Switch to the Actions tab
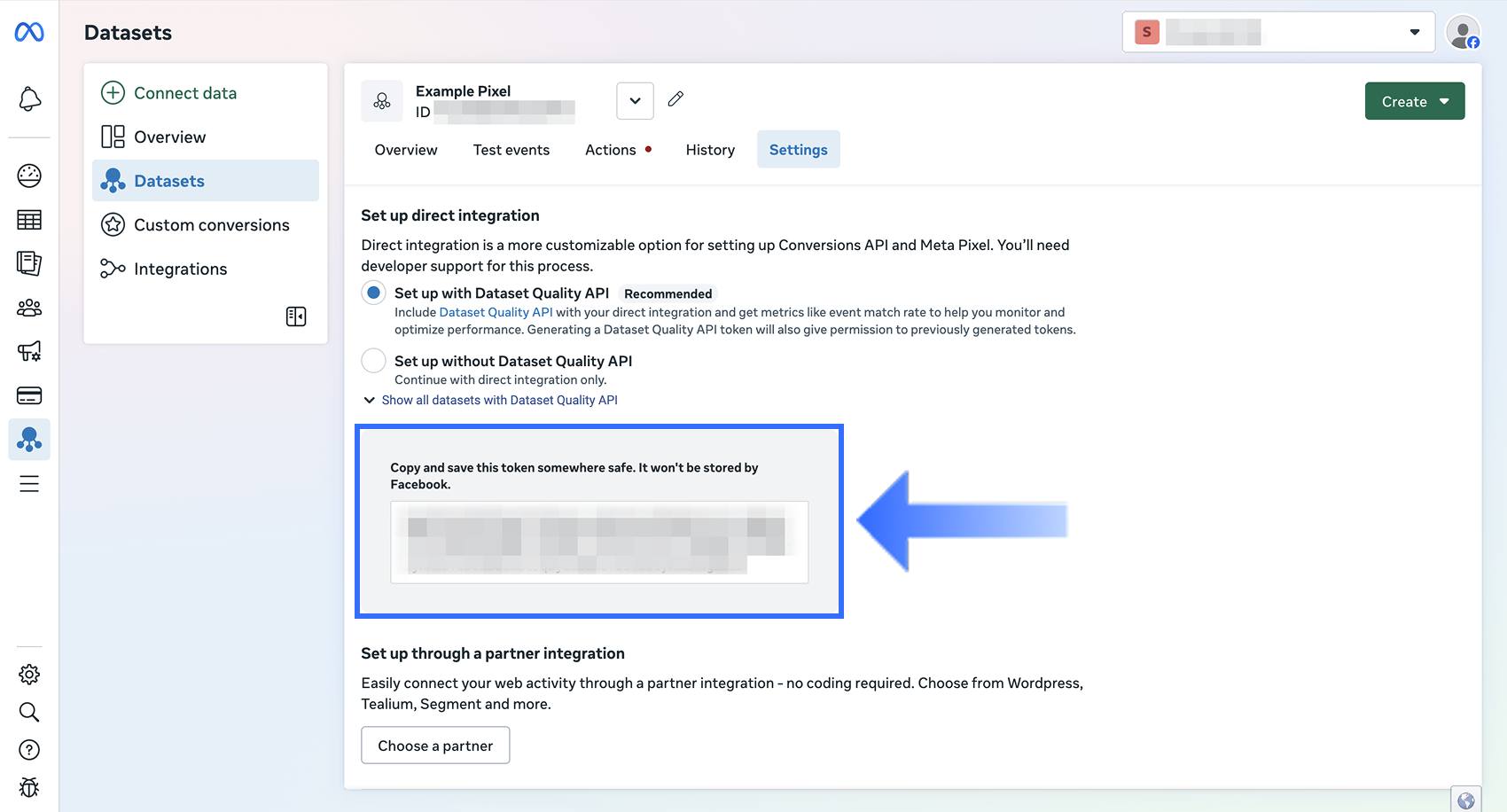 618,150
